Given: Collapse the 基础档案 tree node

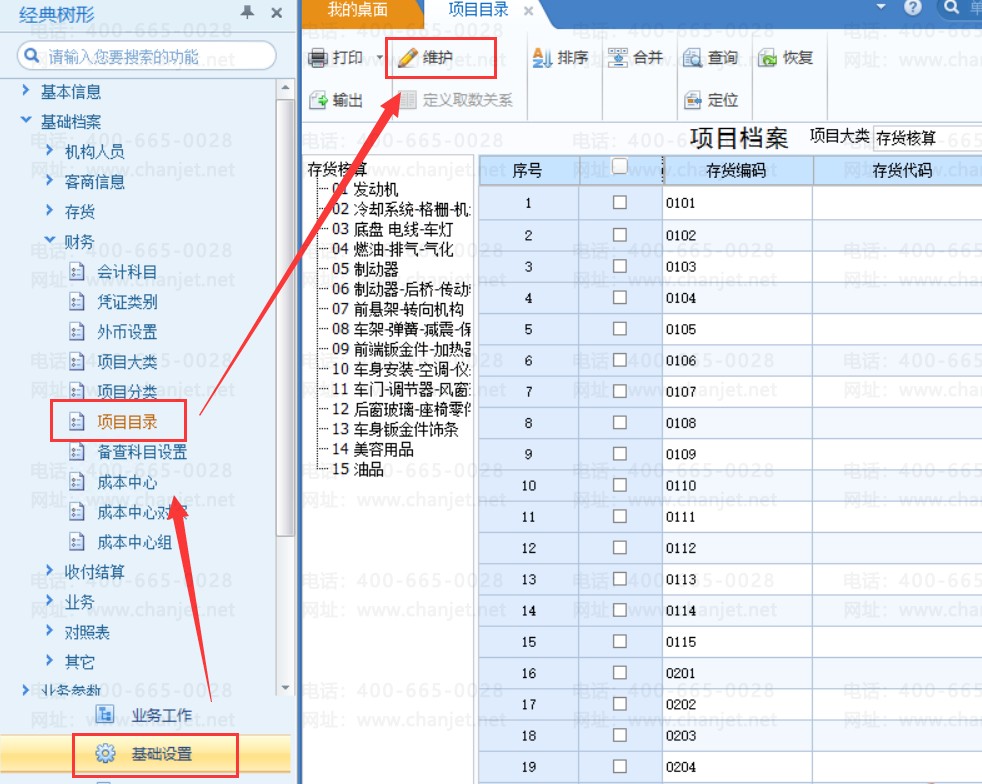Looking at the screenshot, I should click(x=26, y=119).
